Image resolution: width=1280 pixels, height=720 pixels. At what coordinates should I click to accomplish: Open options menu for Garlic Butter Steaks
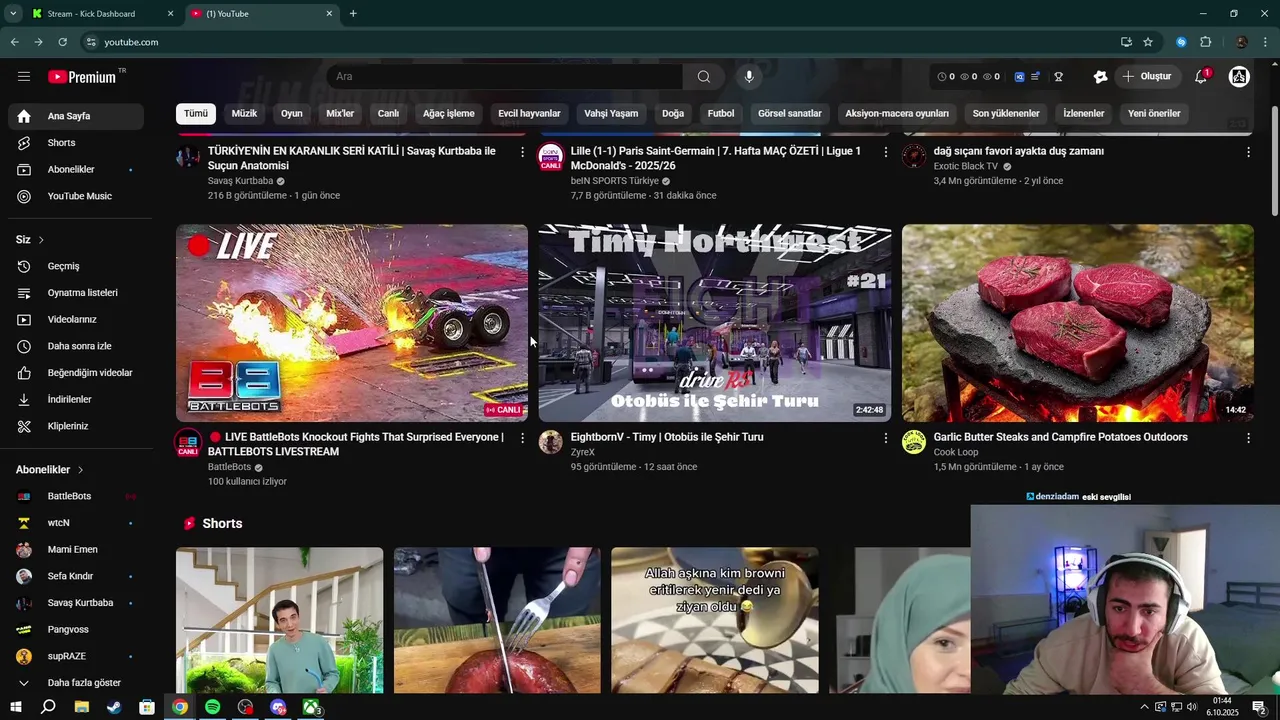pyautogui.click(x=1248, y=438)
